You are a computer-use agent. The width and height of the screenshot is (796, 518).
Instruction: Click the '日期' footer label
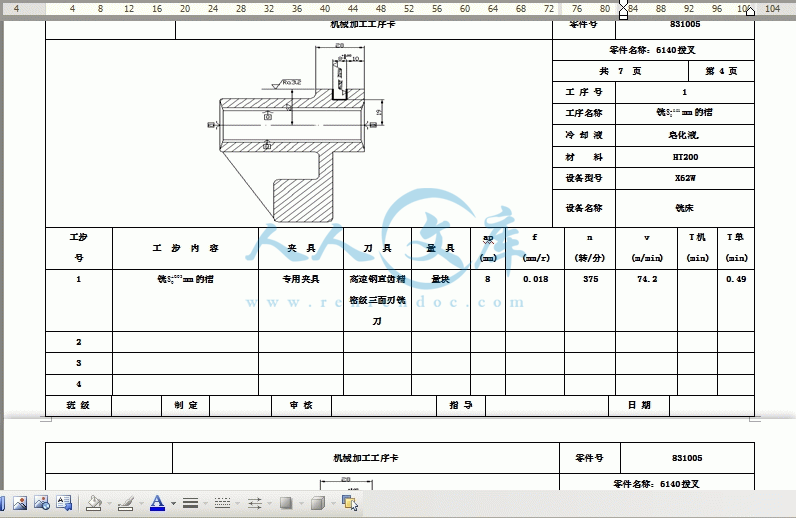pyautogui.click(x=639, y=405)
